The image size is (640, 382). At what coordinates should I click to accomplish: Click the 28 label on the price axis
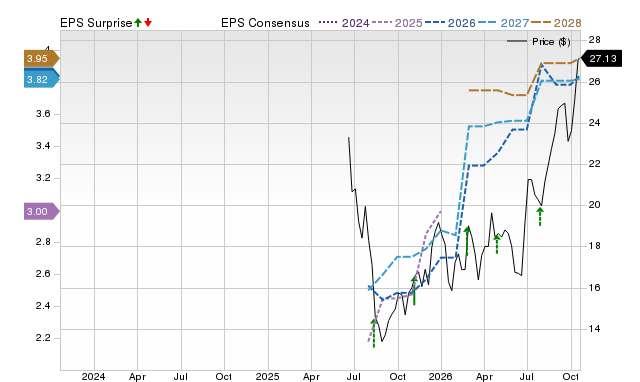click(x=595, y=40)
